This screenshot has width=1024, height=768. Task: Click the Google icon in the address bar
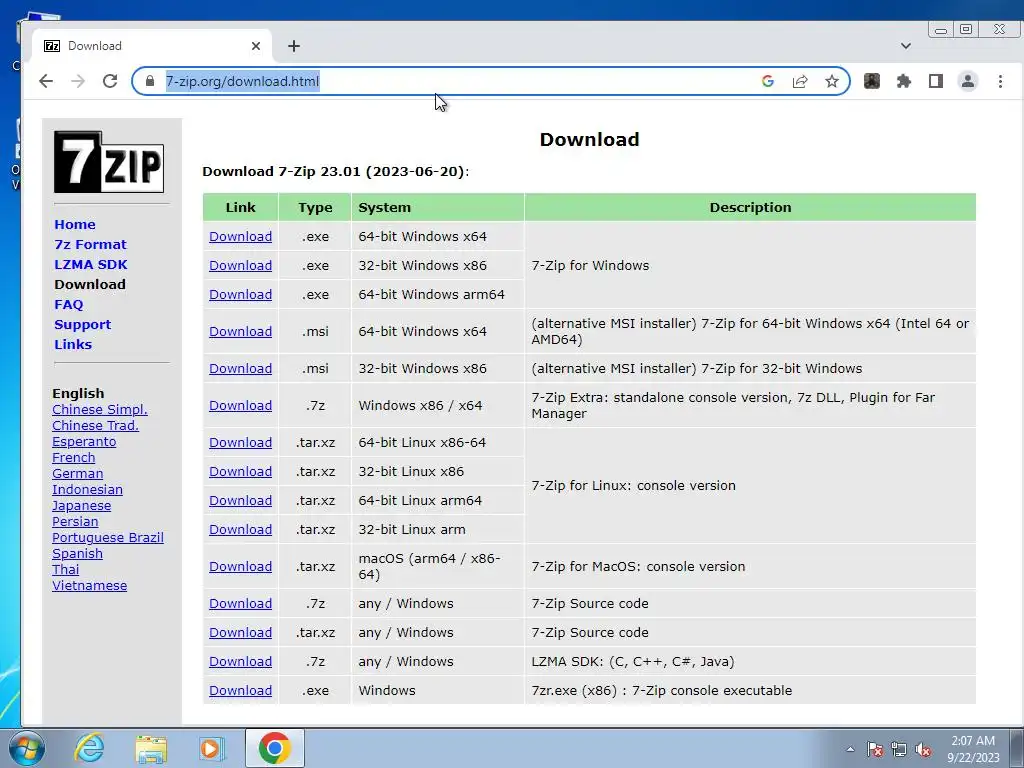768,81
